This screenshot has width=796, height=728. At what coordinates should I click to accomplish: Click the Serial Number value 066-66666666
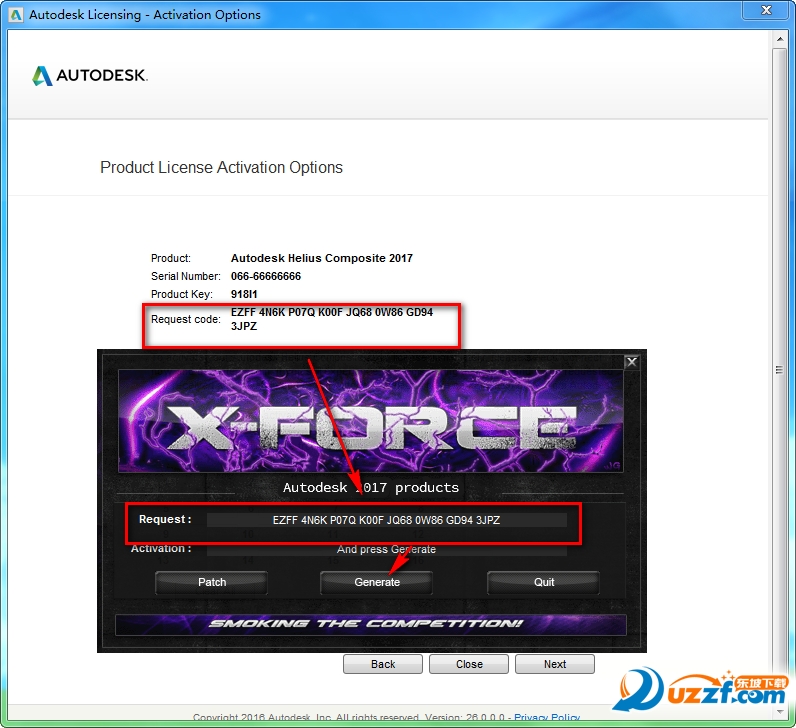point(266,276)
